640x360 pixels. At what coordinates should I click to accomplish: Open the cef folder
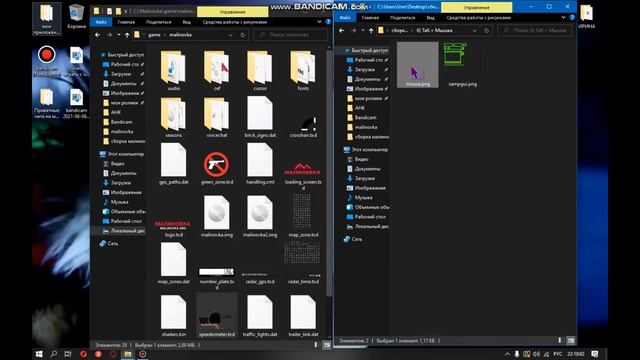217,70
